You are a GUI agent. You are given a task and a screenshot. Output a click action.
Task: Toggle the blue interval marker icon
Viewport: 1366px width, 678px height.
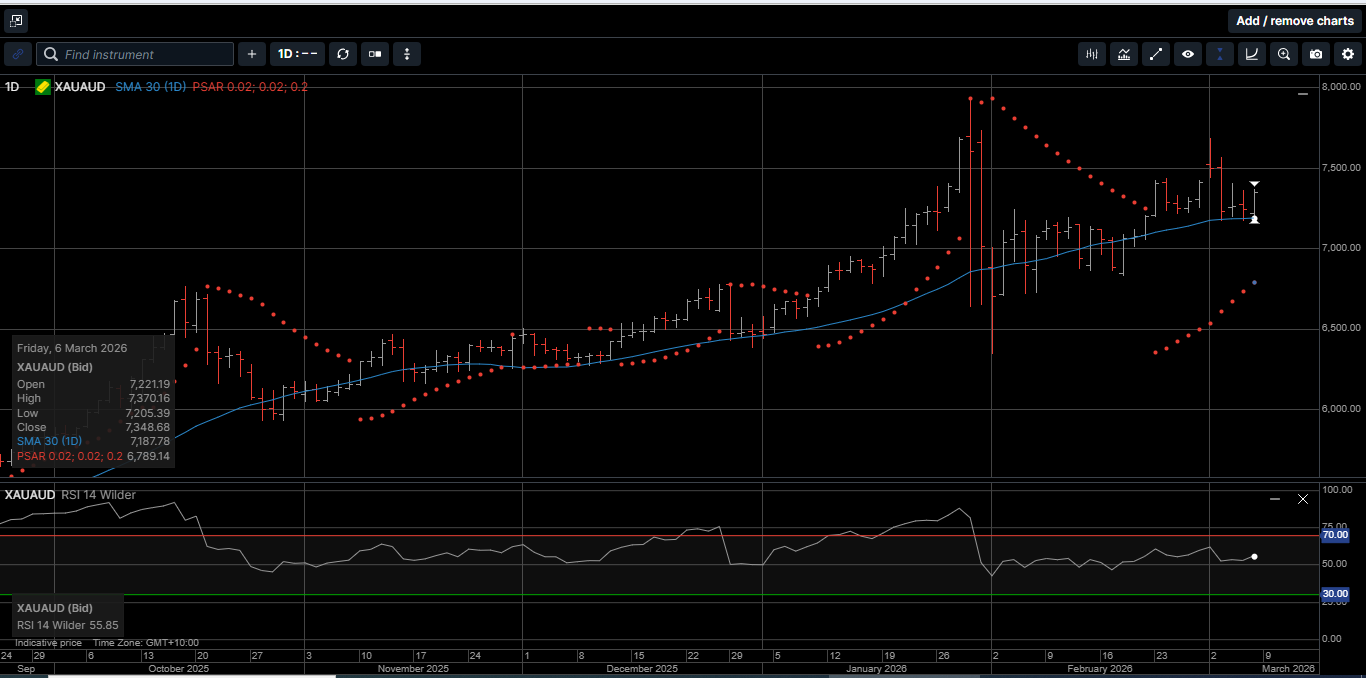coord(1219,54)
